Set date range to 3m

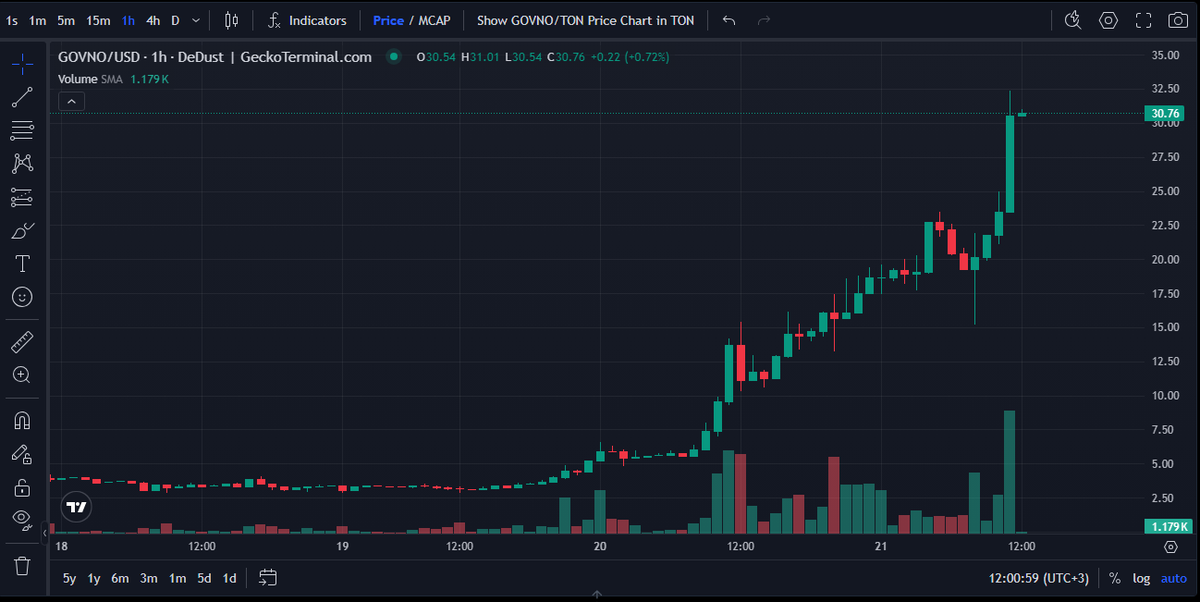[x=149, y=578]
